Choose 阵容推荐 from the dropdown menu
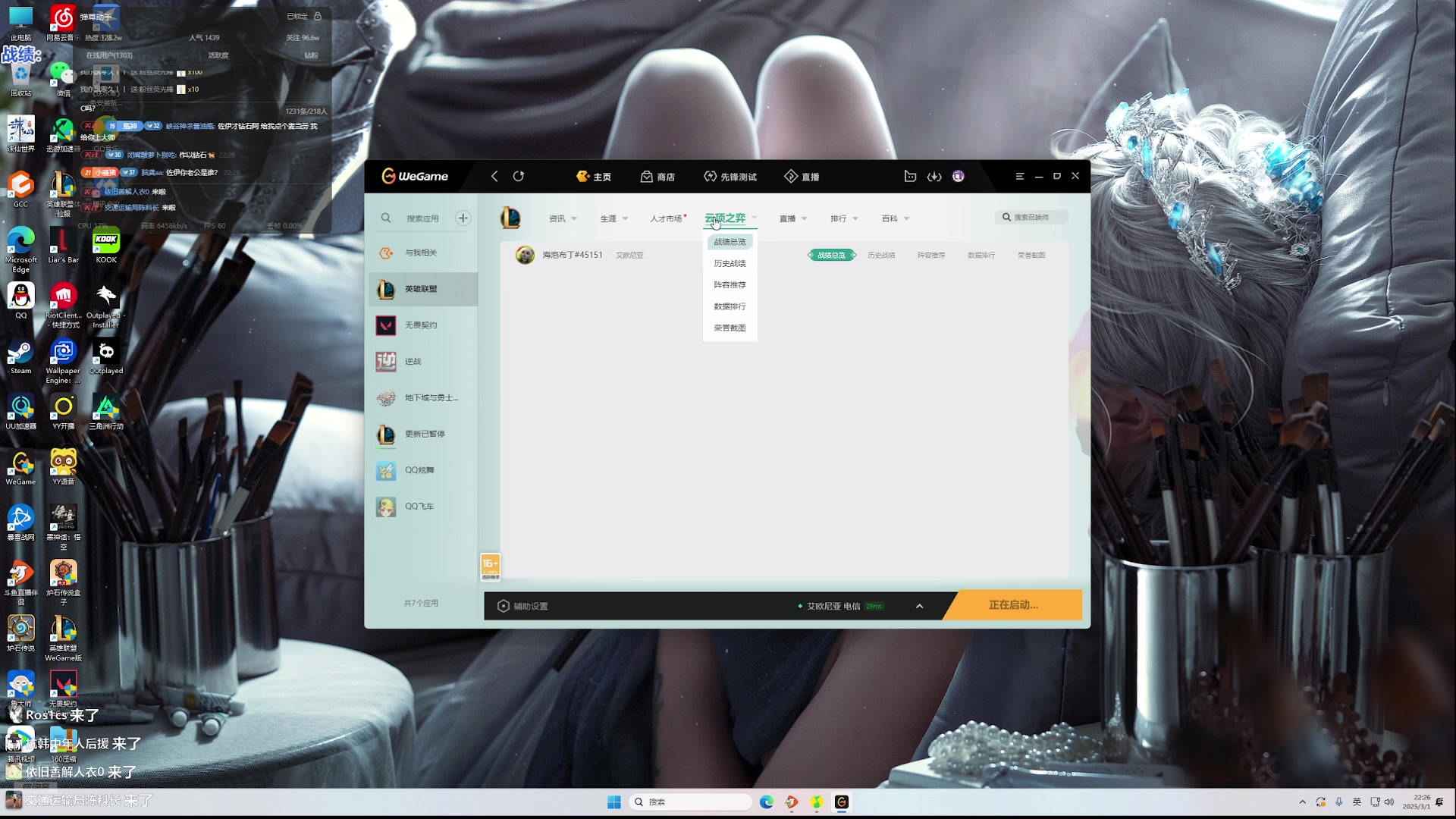The image size is (1456, 819). tap(730, 285)
